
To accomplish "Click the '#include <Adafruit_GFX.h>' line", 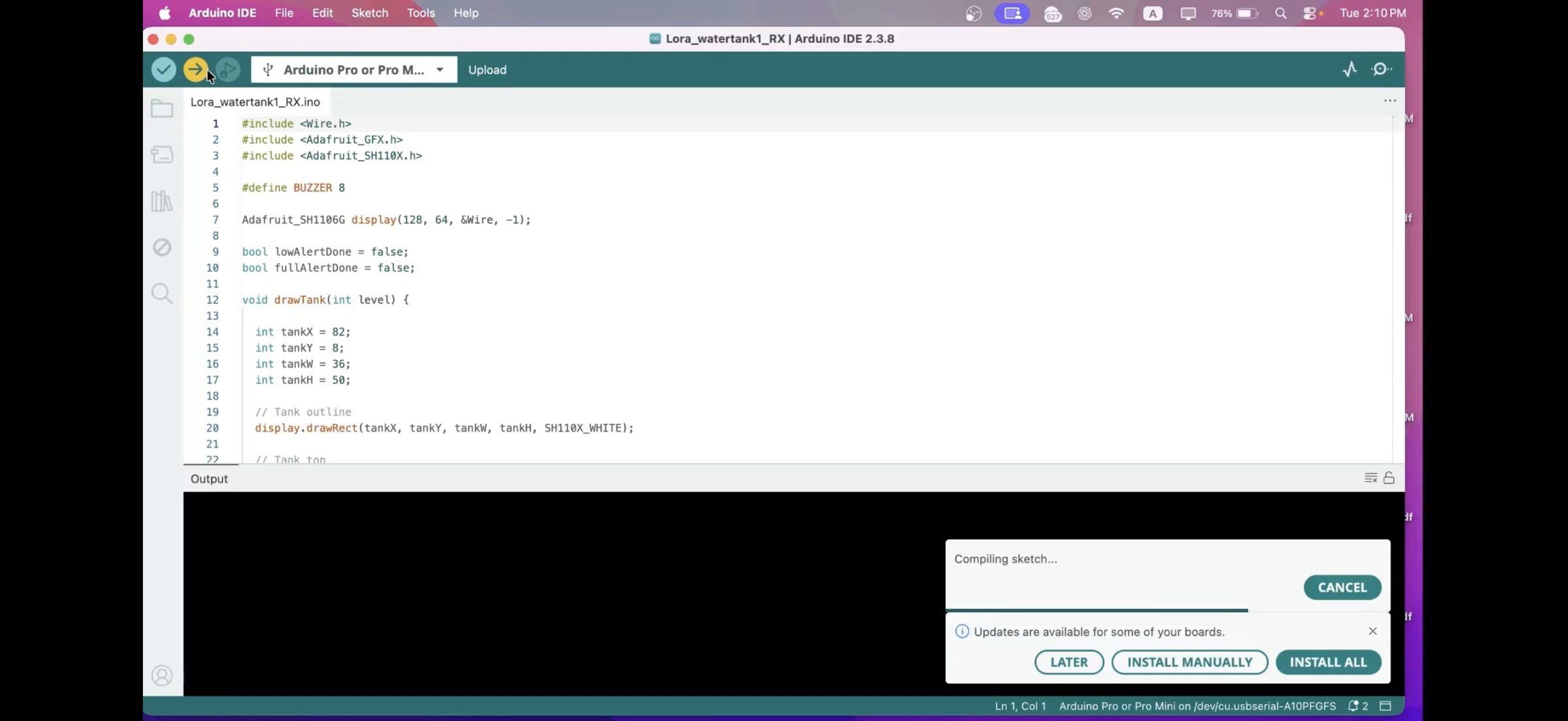I will coord(322,140).
